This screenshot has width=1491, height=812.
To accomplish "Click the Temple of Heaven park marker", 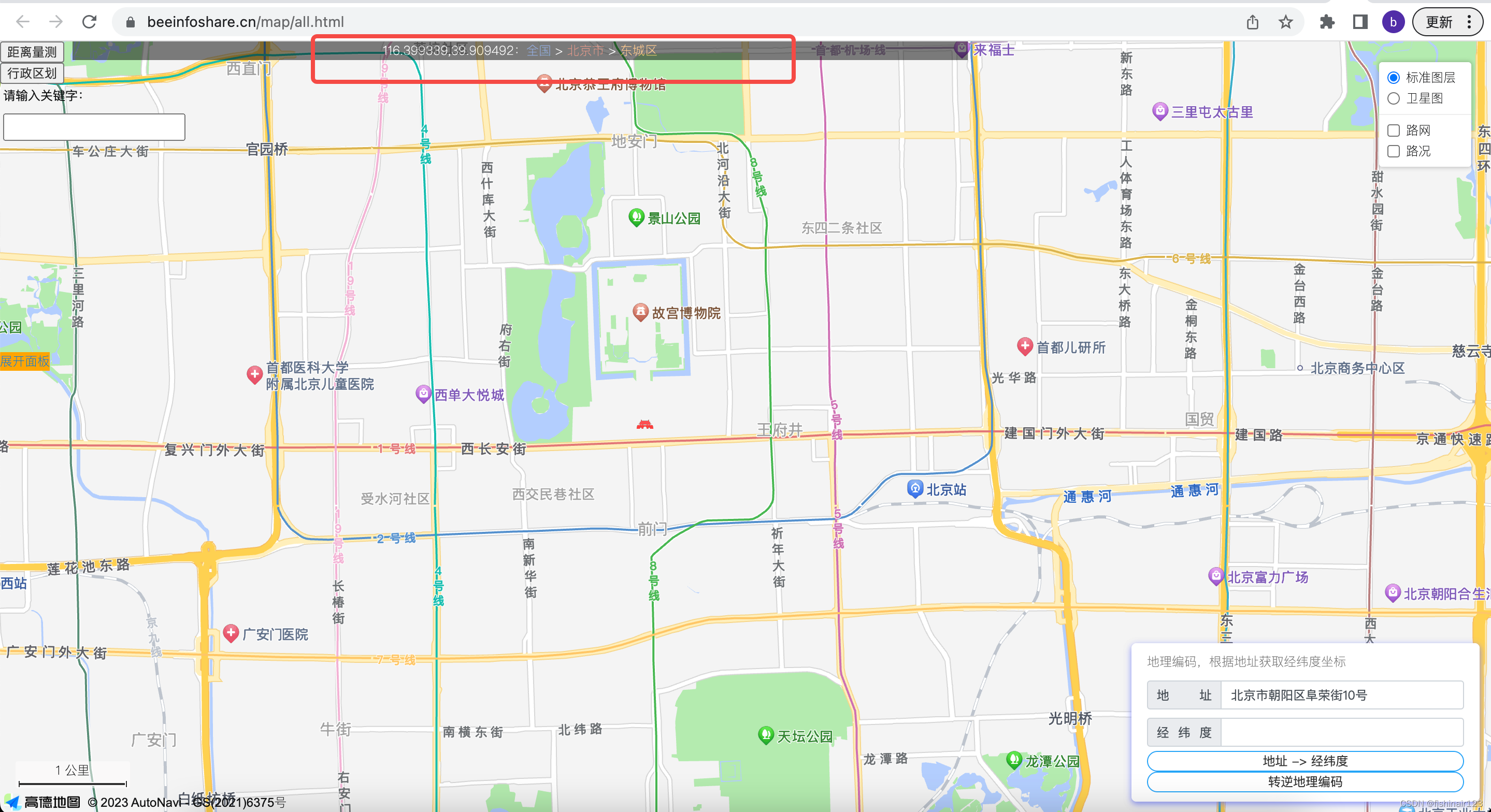I will pos(765,734).
